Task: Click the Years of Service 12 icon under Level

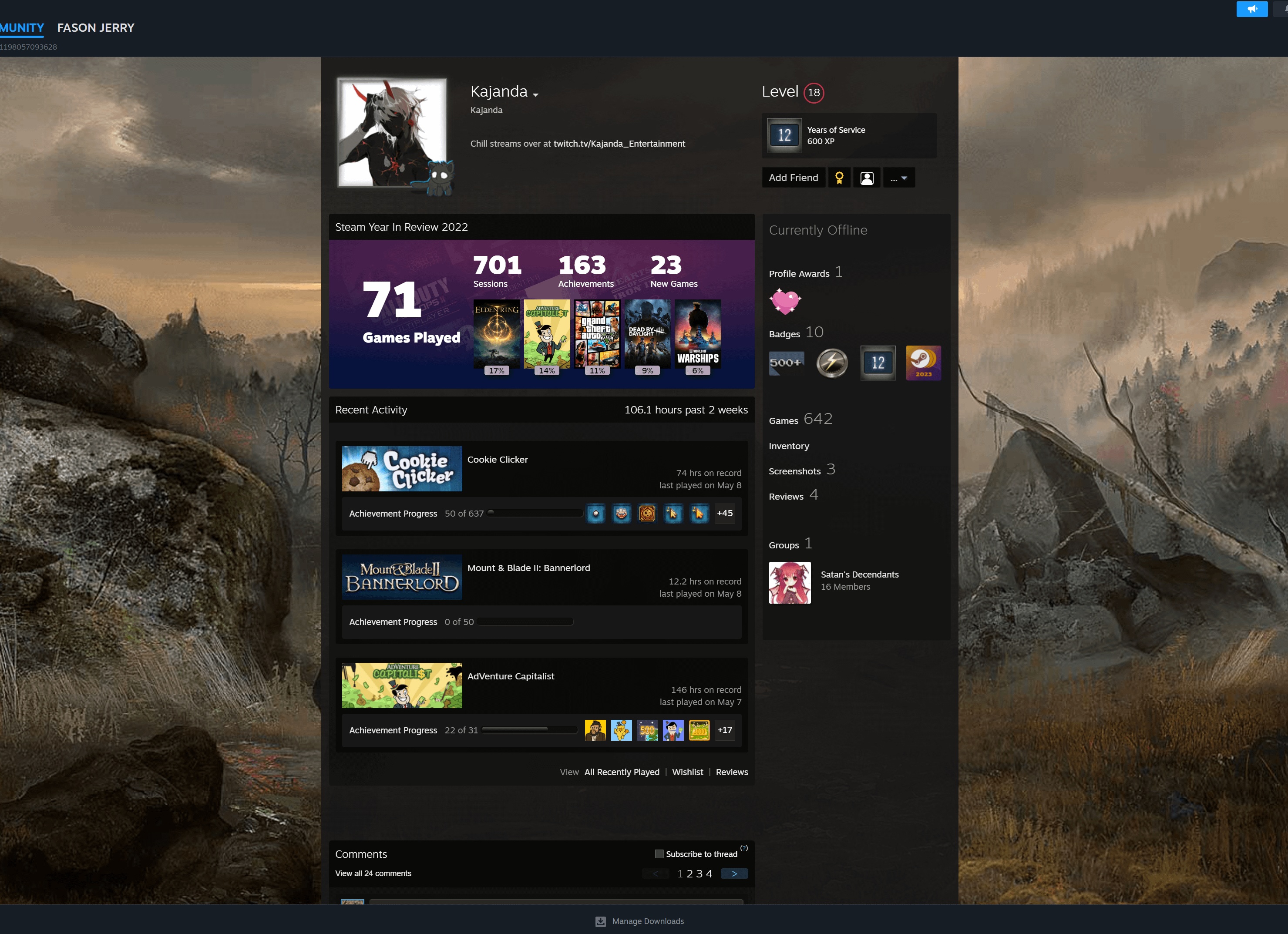Action: click(x=784, y=135)
